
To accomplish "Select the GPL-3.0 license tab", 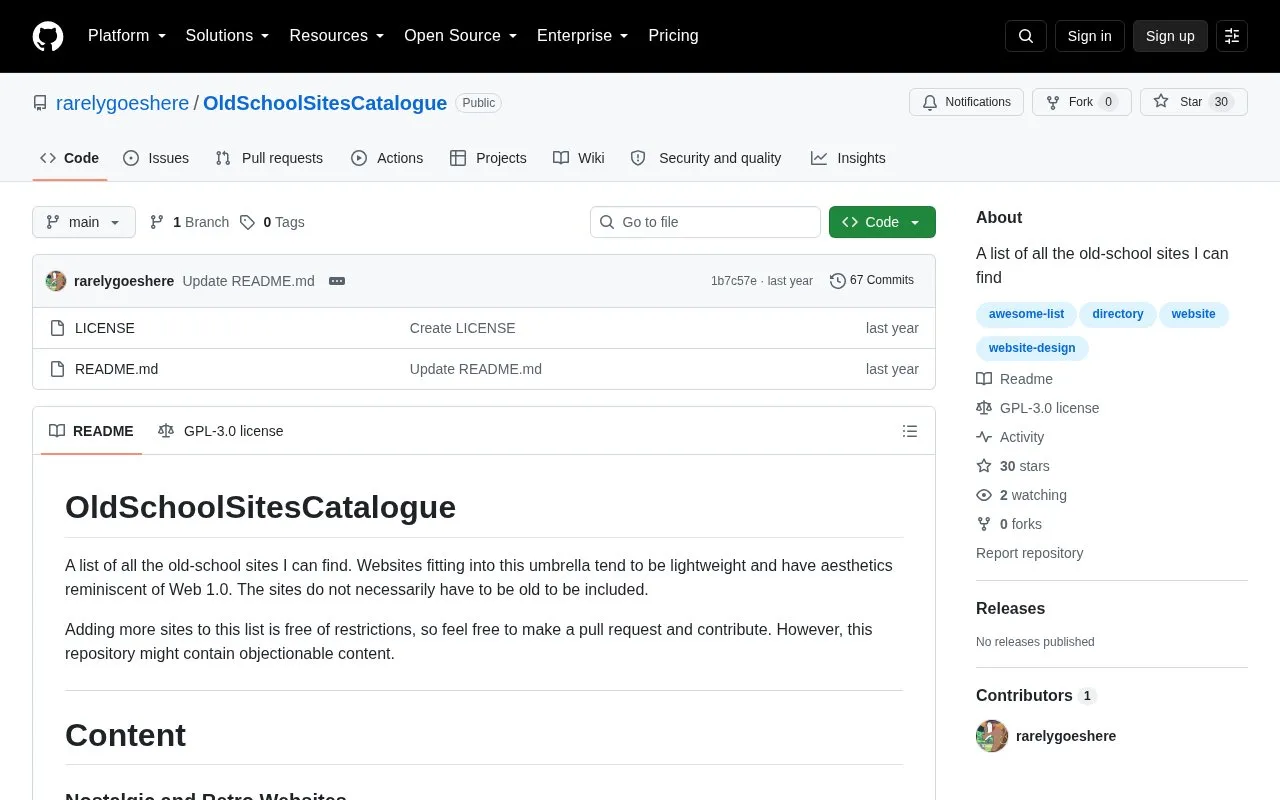I will point(221,431).
